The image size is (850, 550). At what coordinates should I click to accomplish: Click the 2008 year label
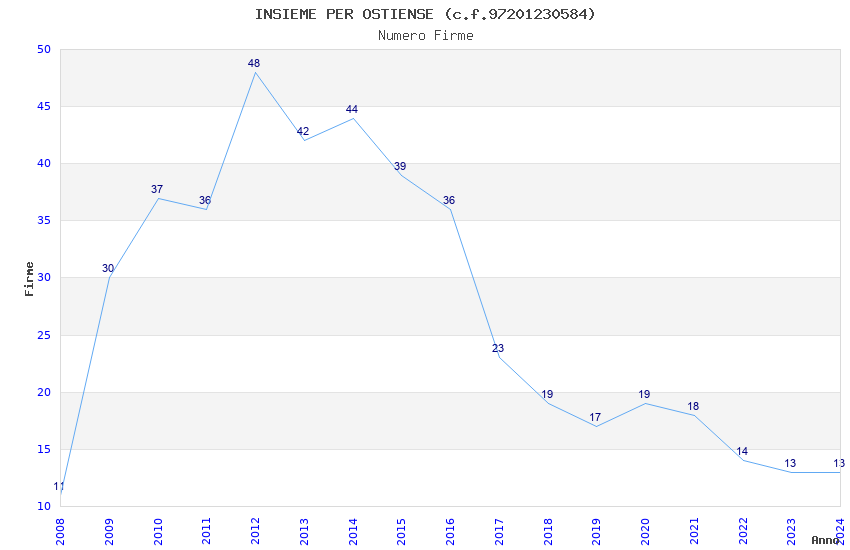pyautogui.click(x=60, y=531)
